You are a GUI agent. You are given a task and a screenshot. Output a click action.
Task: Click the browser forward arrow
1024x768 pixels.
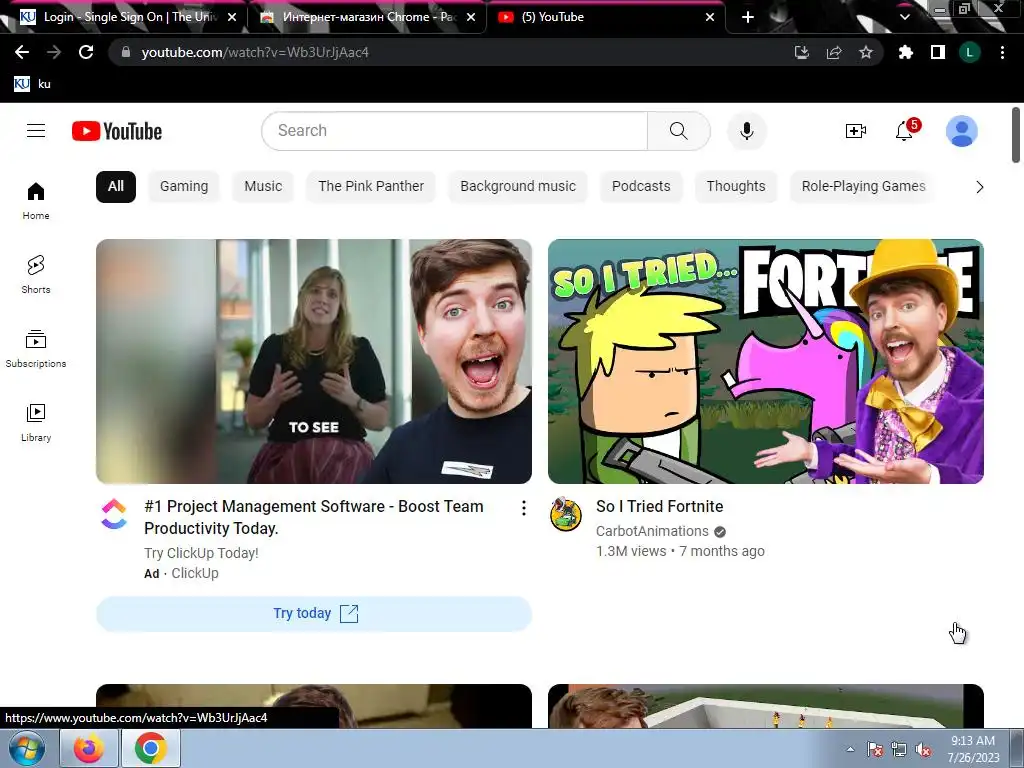[x=54, y=52]
